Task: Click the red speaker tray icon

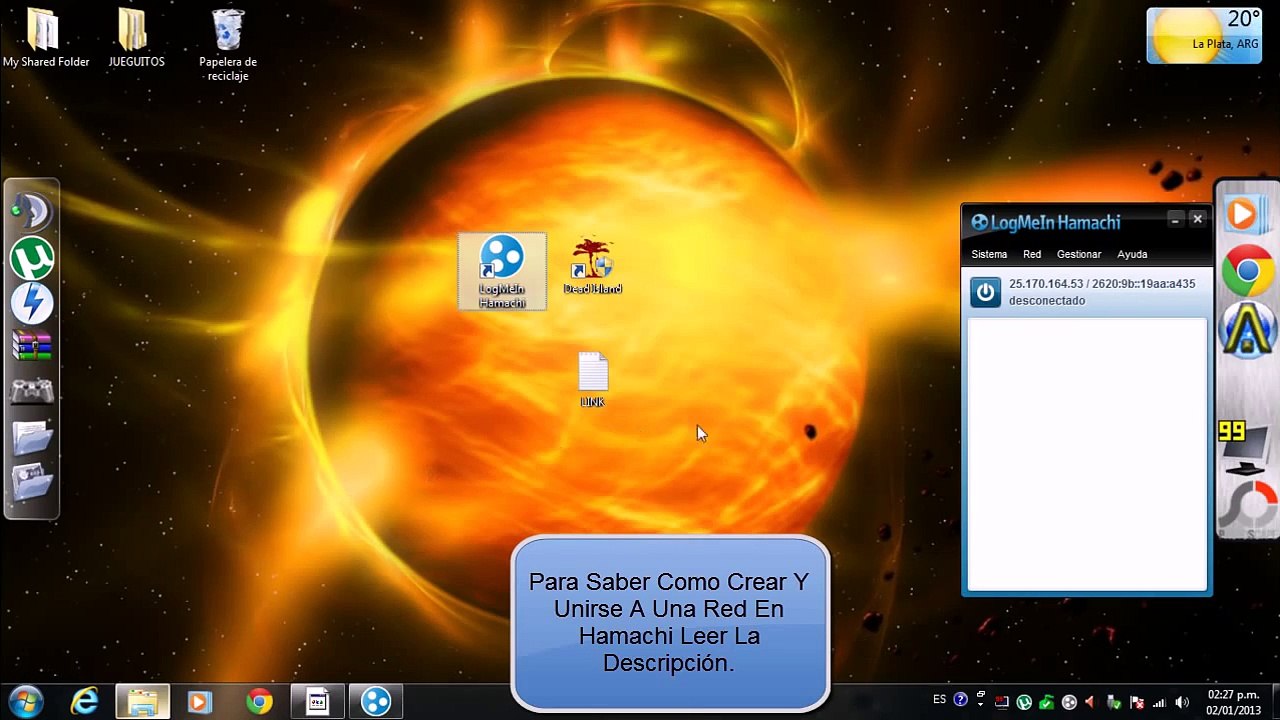Action: (x=1090, y=702)
